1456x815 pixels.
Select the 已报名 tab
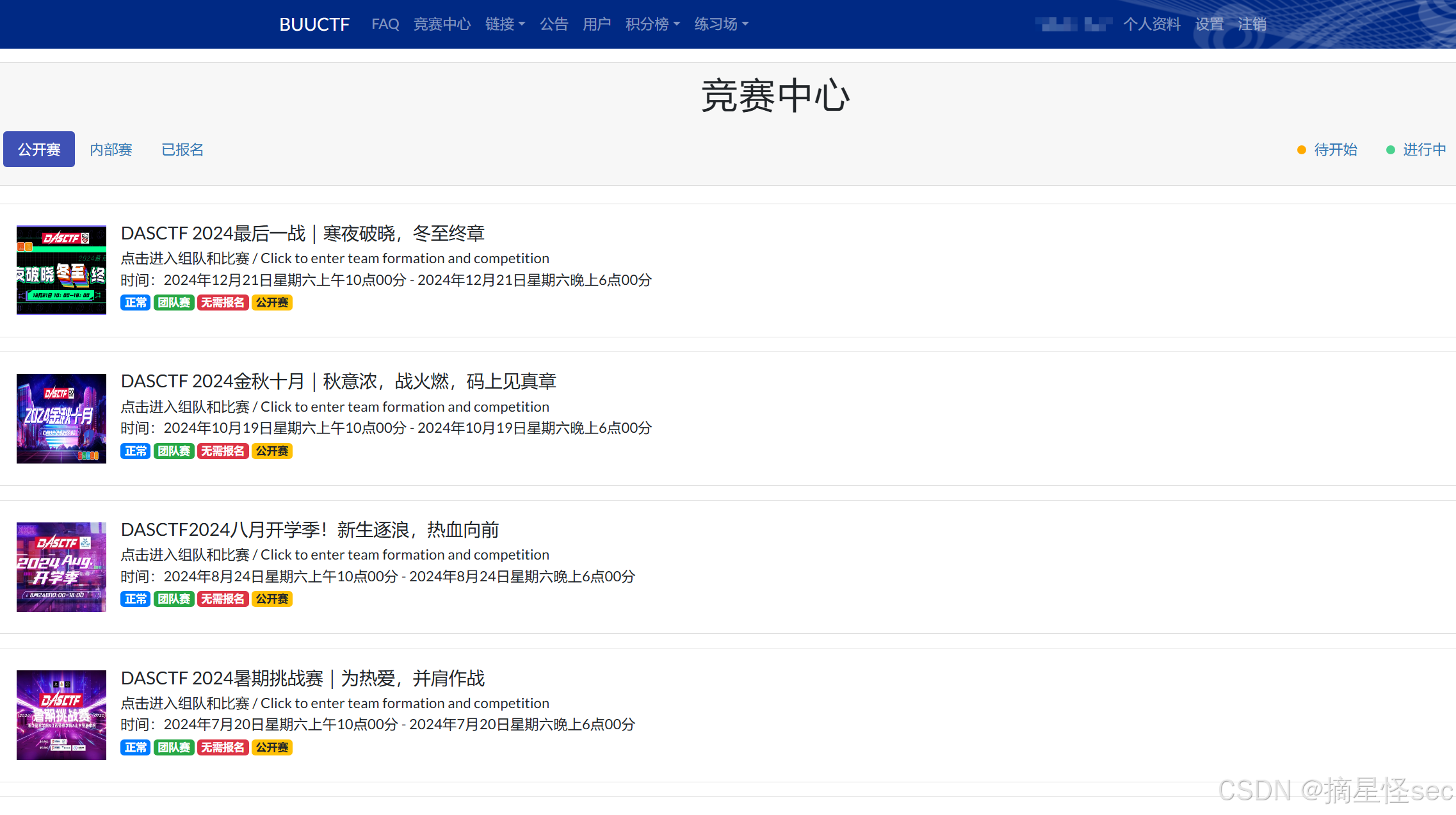coord(182,150)
